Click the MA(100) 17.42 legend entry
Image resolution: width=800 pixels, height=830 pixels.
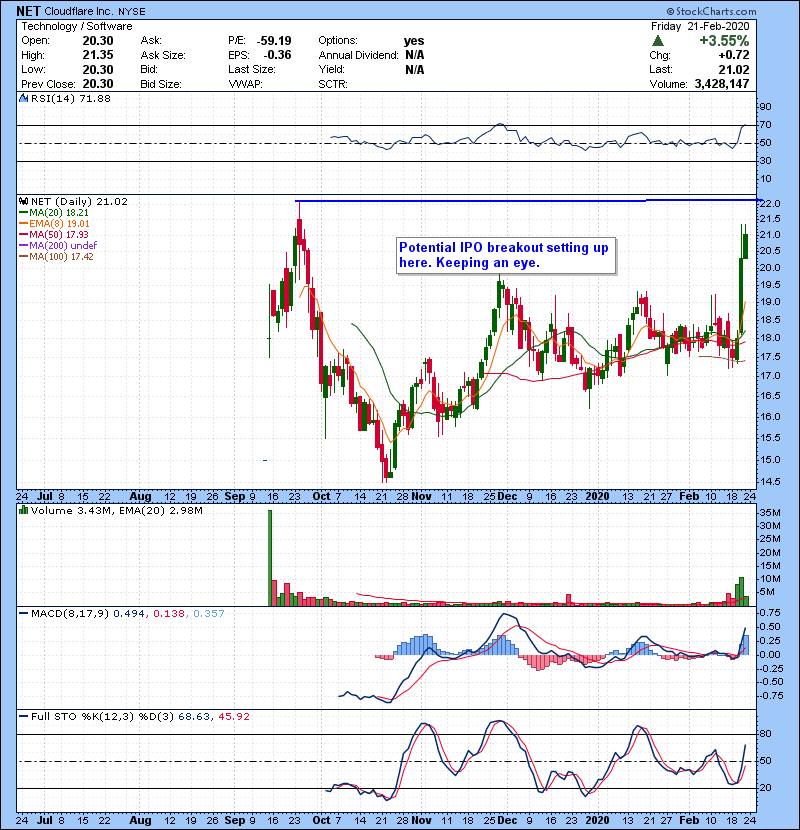[x=57, y=256]
